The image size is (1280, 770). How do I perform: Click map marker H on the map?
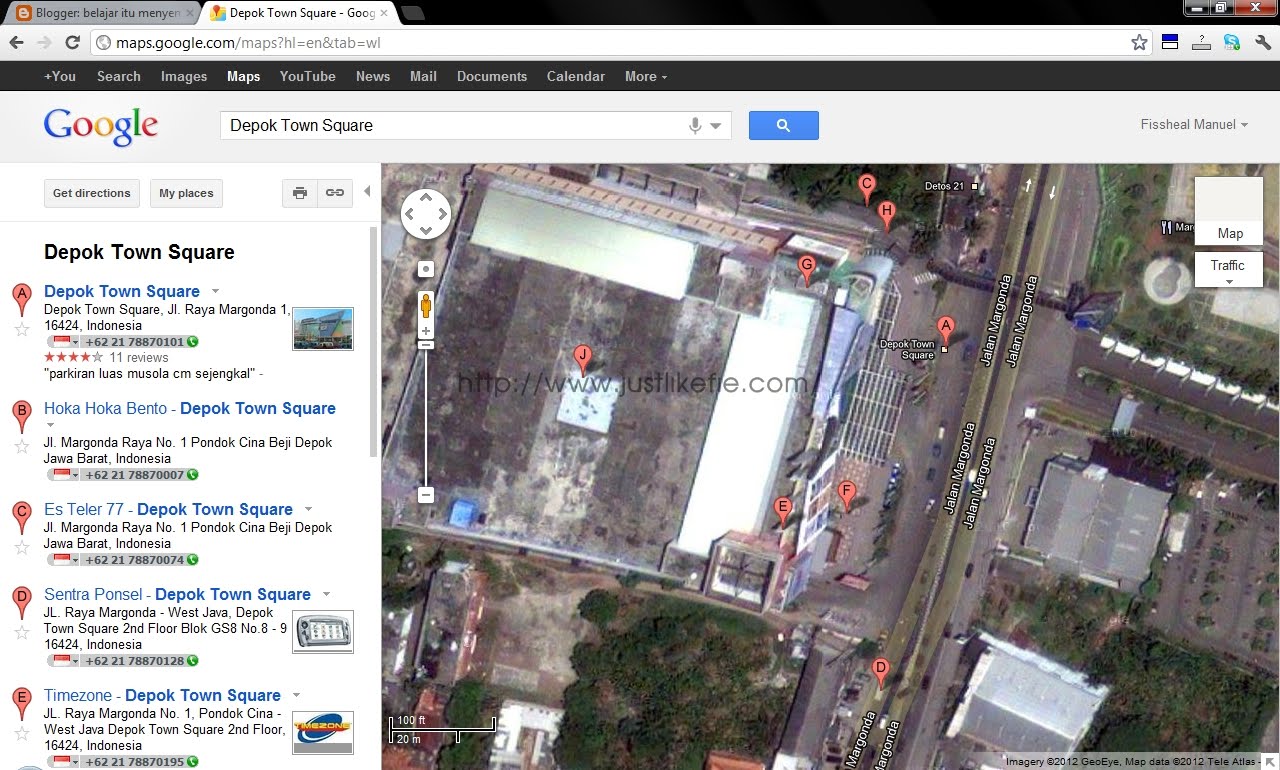886,216
